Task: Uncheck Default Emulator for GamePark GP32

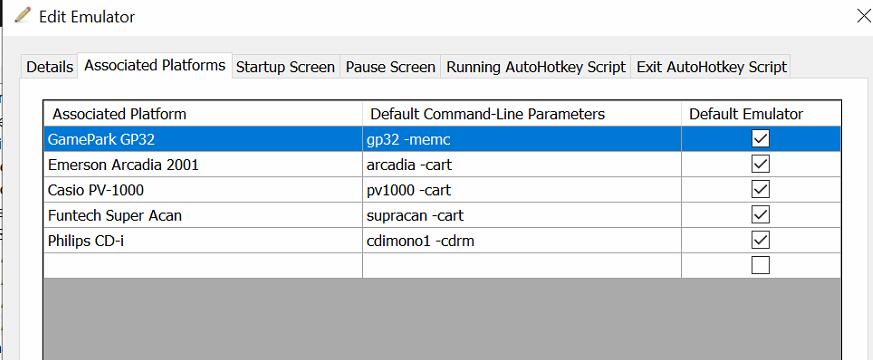Action: (760, 139)
